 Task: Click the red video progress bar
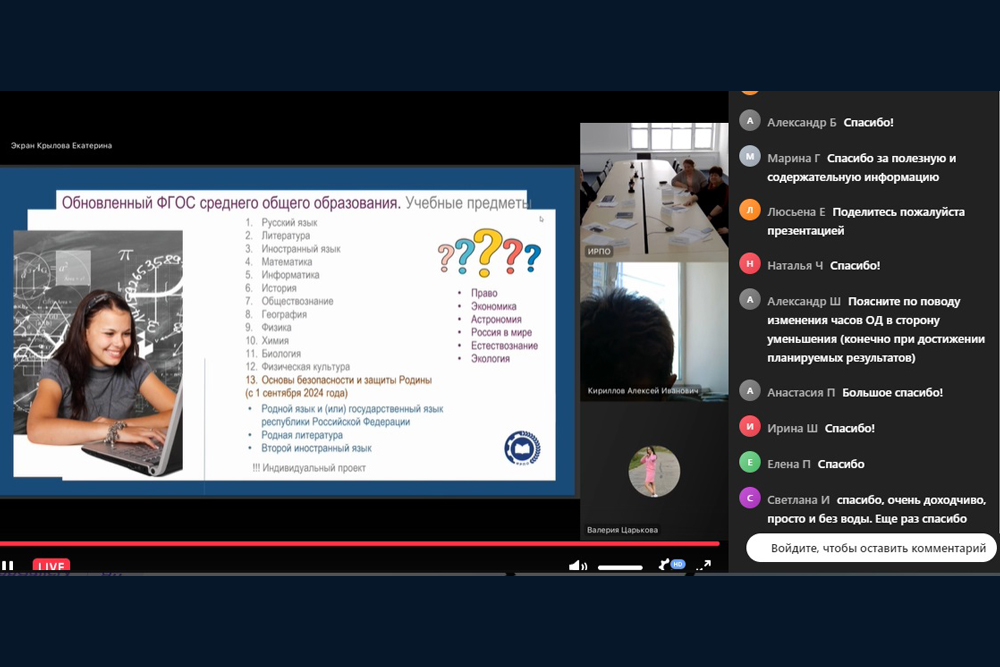pyautogui.click(x=360, y=544)
